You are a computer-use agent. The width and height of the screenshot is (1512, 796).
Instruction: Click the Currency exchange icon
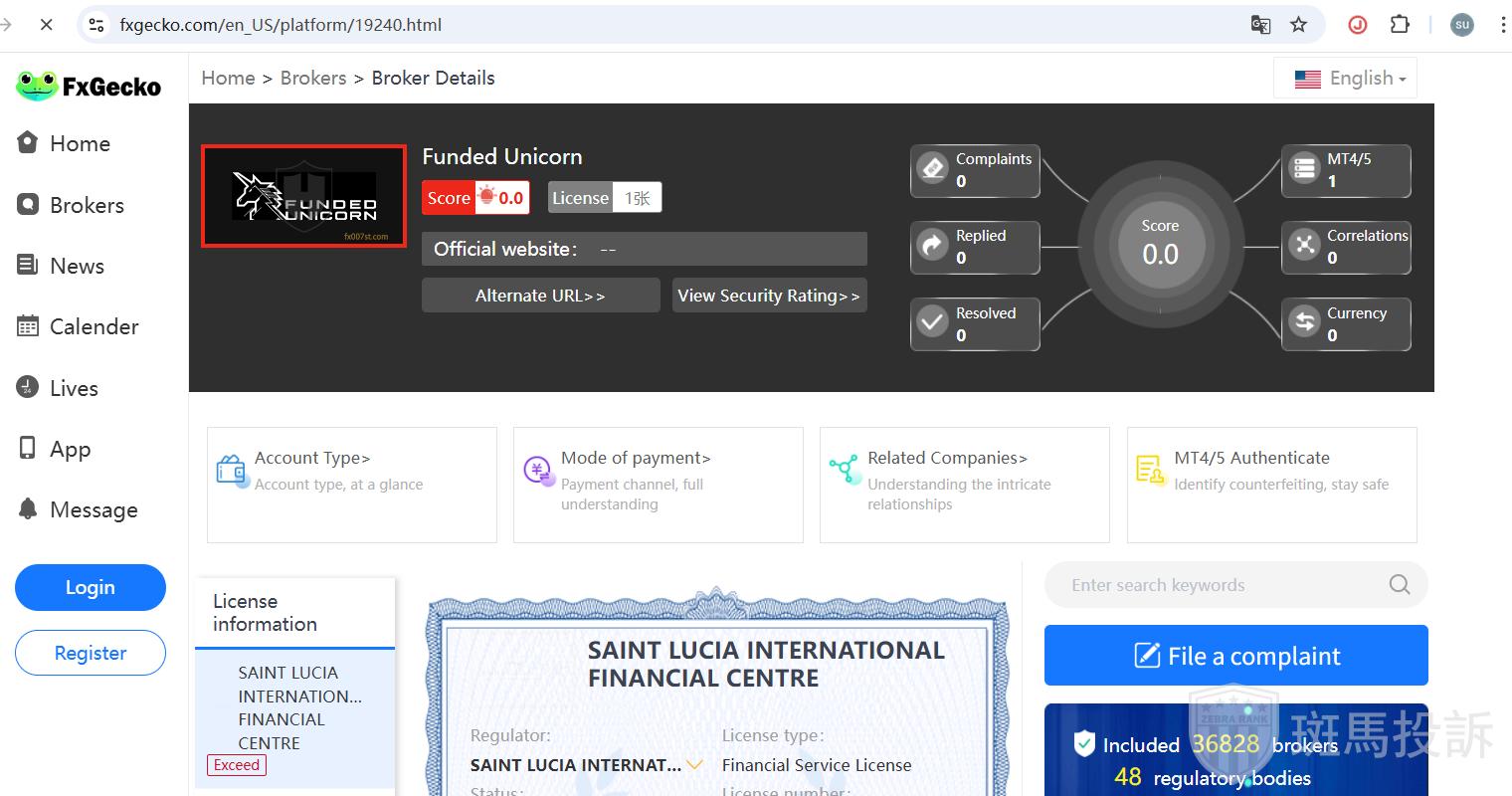point(1303,323)
